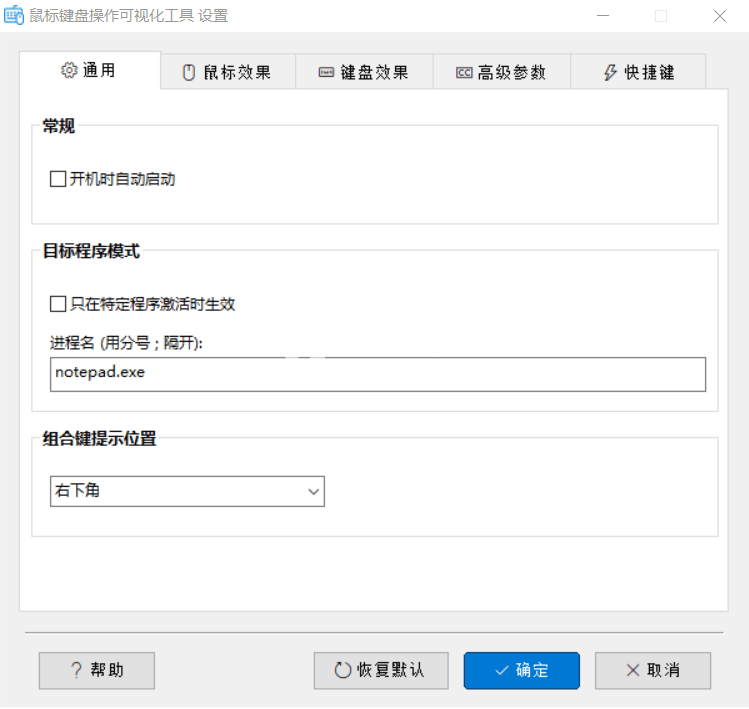Viewport: 749px width, 709px height.
Task: Click the lightning bolt icon on the 快捷键 tab
Action: 610,73
